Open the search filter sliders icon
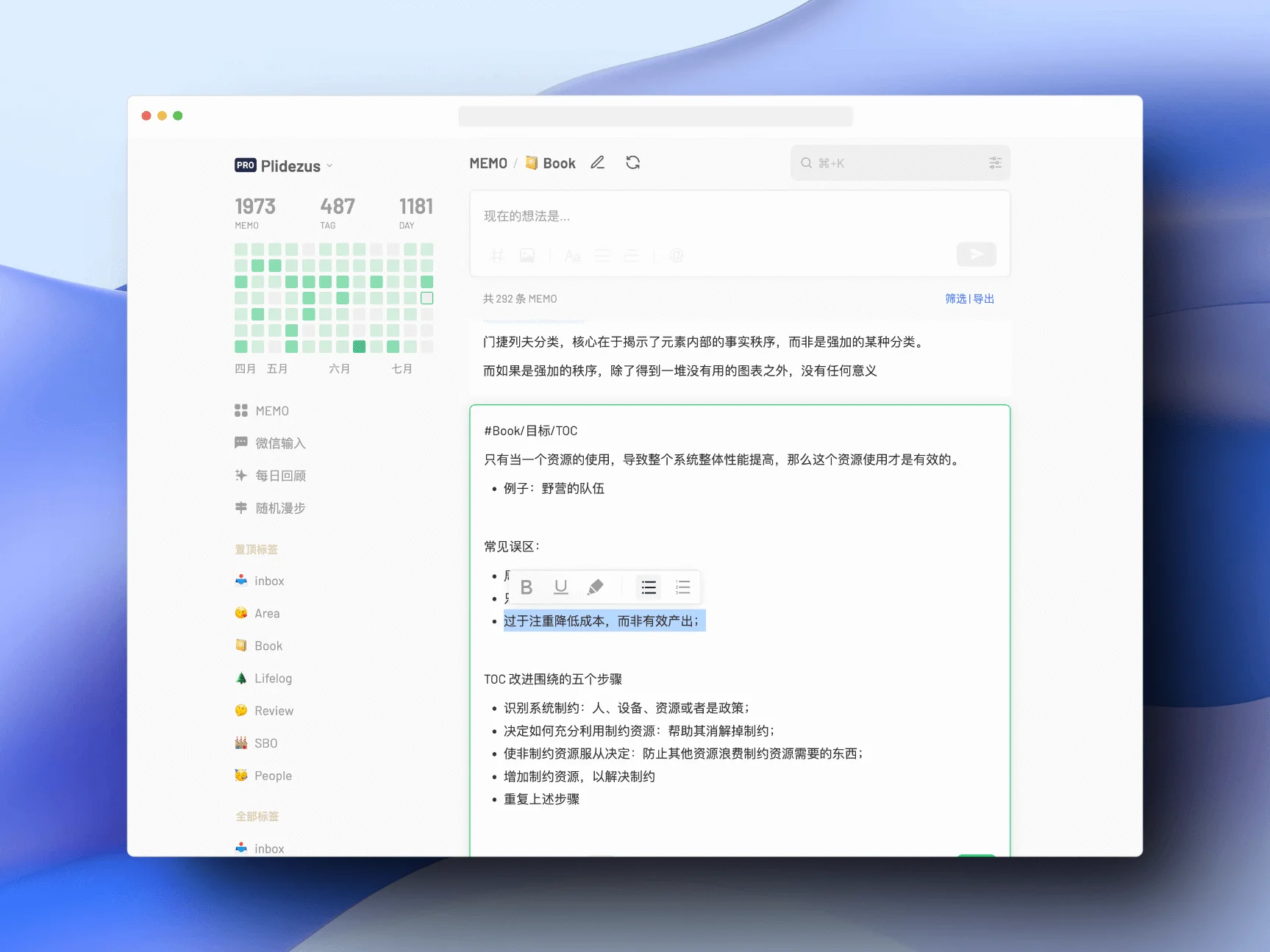 pyautogui.click(x=995, y=163)
